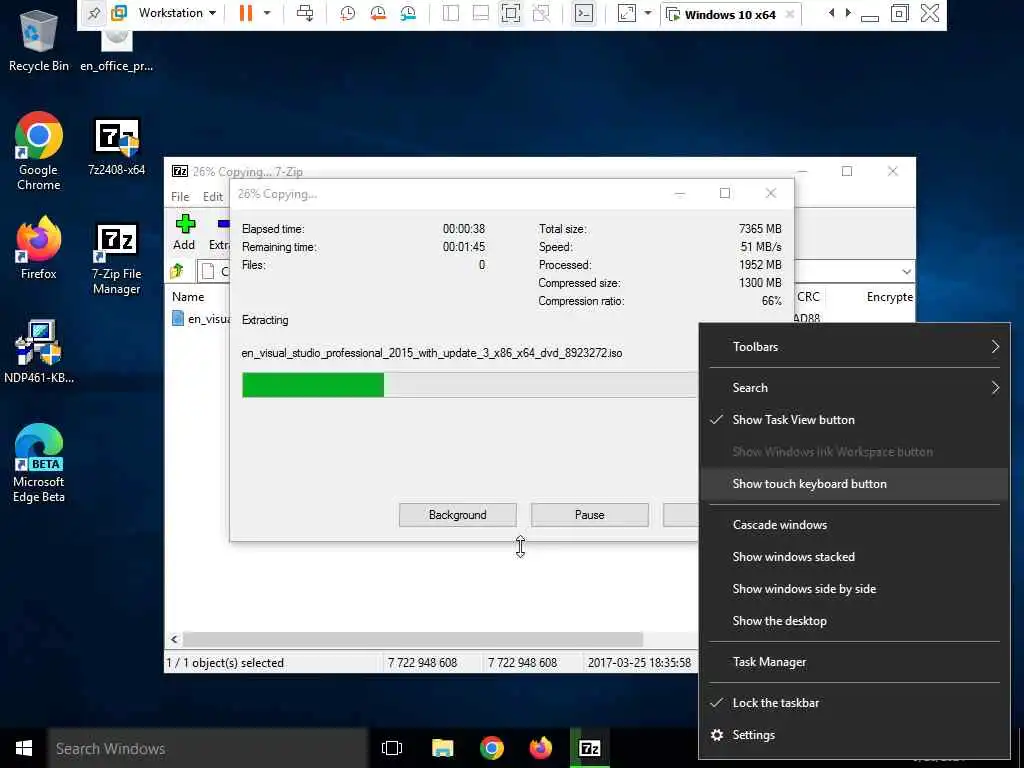Toggle Lock the taskbar option

coord(854,703)
